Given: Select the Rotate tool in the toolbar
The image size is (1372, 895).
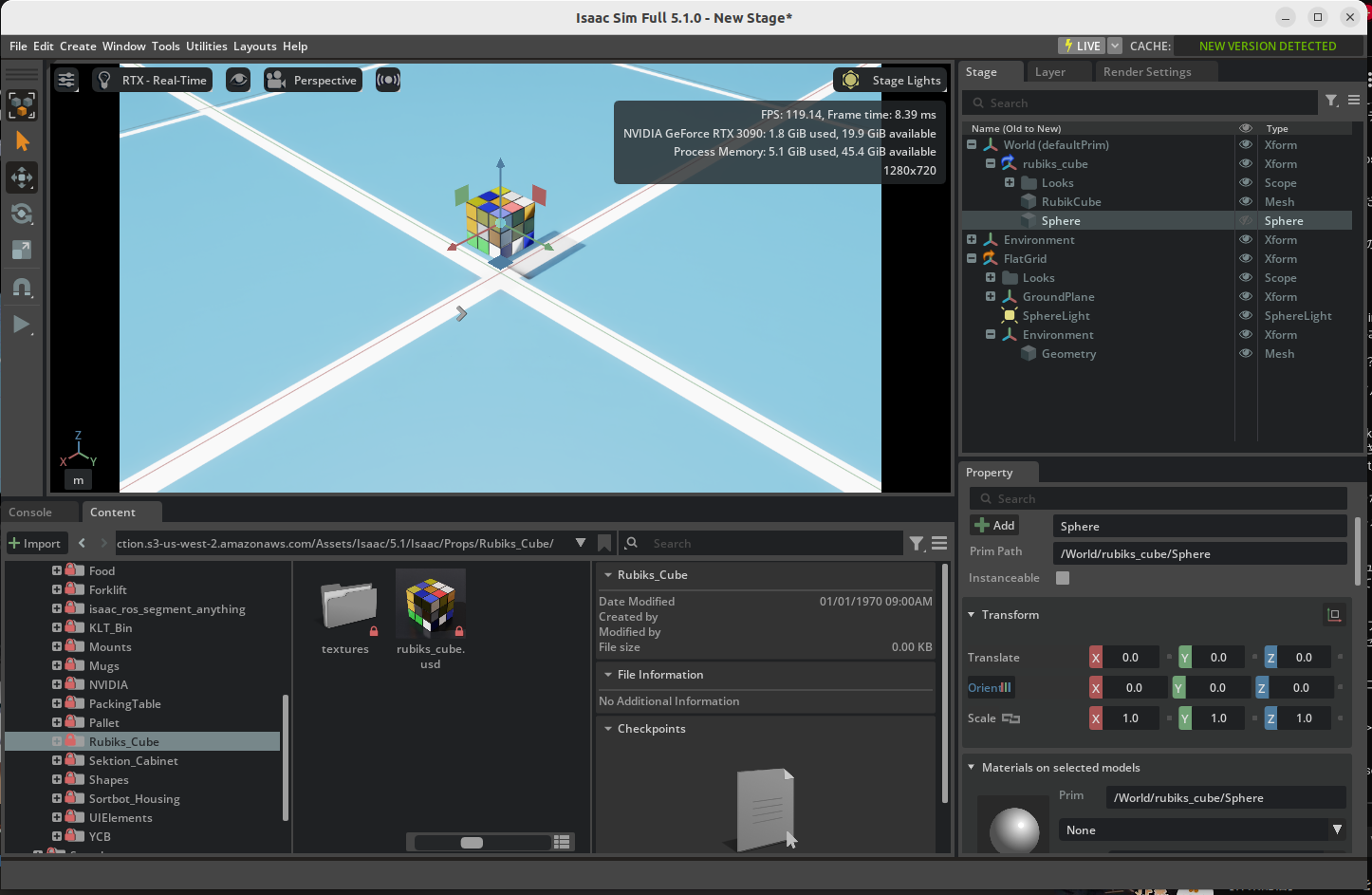Looking at the screenshot, I should click(x=23, y=214).
